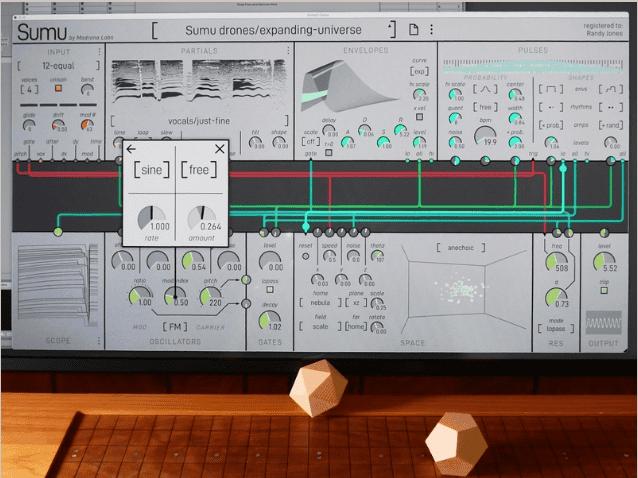Open the voices count selector showing 4
Viewport: 638px width, 478px height.
coord(29,89)
